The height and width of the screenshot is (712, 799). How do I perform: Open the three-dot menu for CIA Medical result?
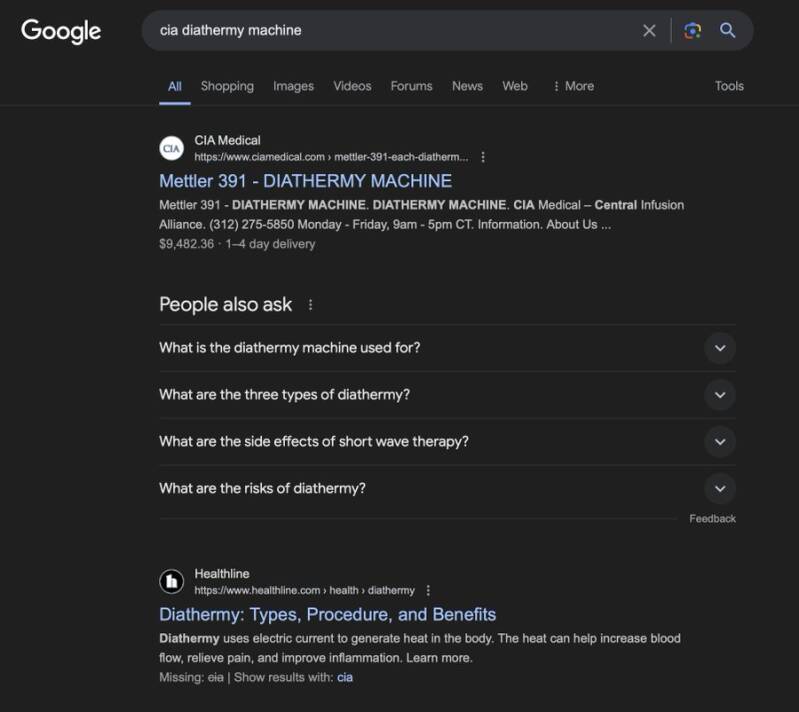483,157
